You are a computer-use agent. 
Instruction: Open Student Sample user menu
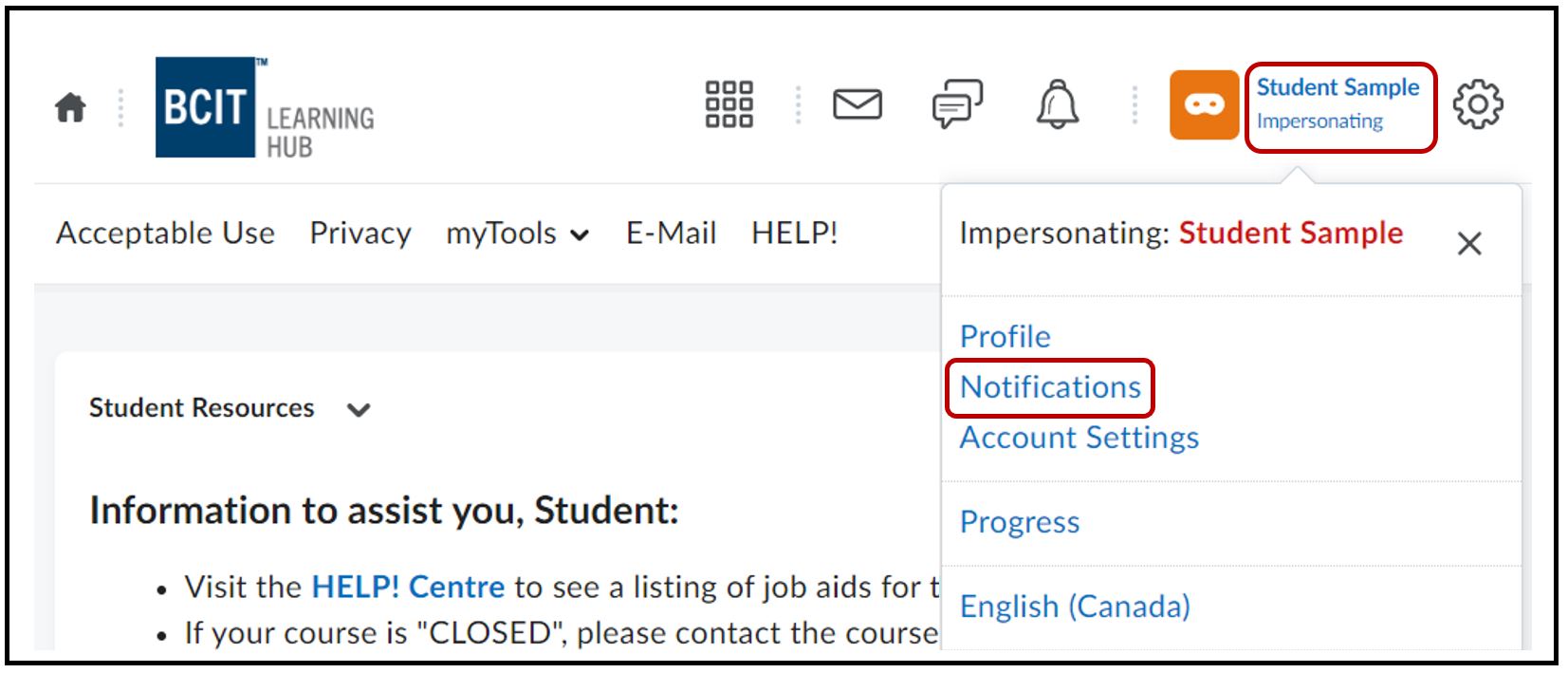tap(1338, 104)
